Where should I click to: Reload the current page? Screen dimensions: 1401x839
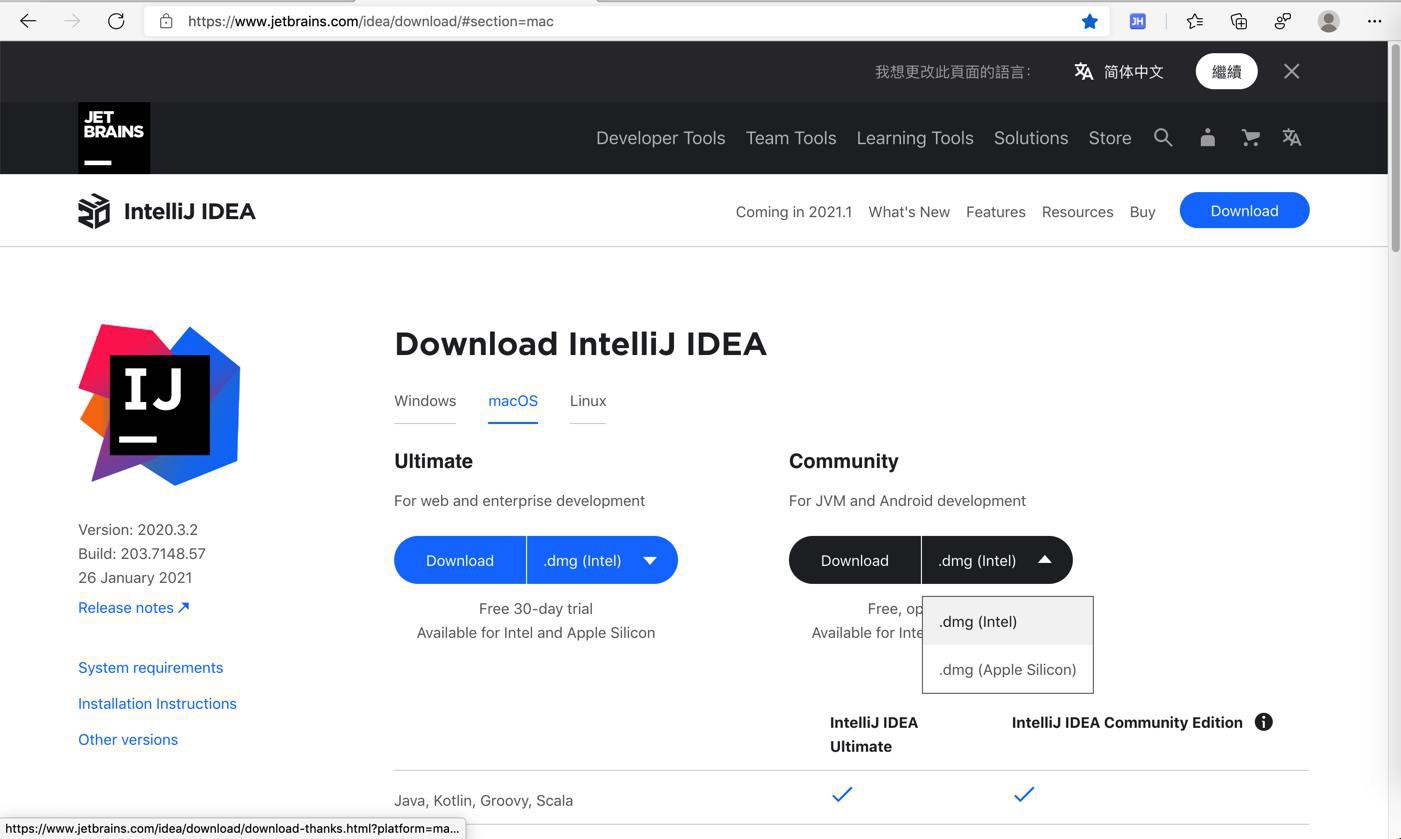(116, 21)
